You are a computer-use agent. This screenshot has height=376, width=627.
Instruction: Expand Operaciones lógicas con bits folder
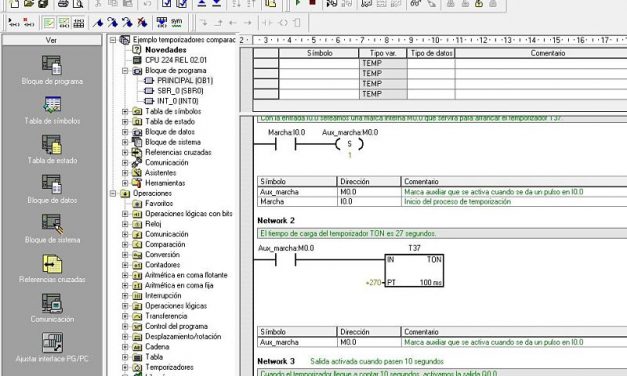pyautogui.click(x=125, y=214)
